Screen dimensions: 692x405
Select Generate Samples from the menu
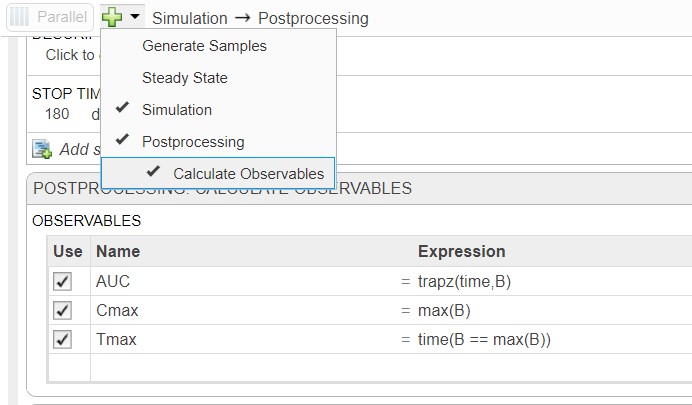point(204,46)
